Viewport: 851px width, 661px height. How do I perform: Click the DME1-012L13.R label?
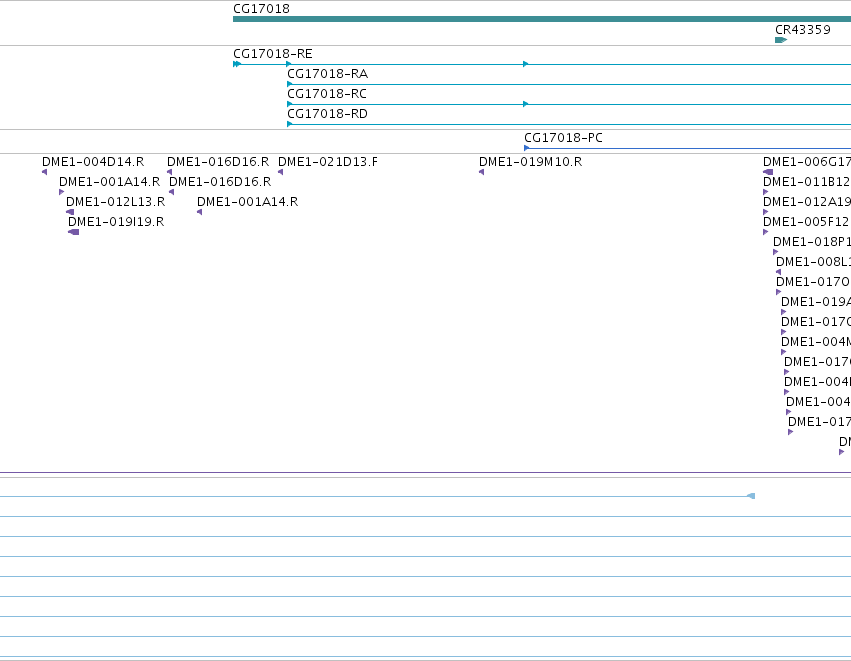(116, 202)
